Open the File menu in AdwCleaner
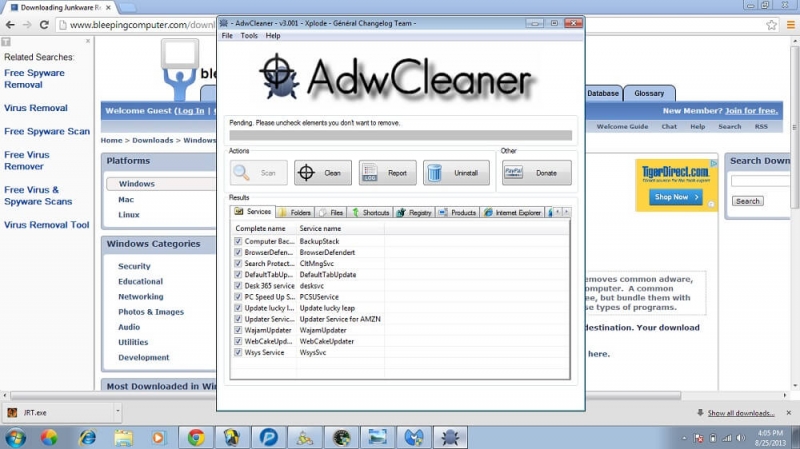Image resolution: width=800 pixels, height=449 pixels. tap(227, 36)
